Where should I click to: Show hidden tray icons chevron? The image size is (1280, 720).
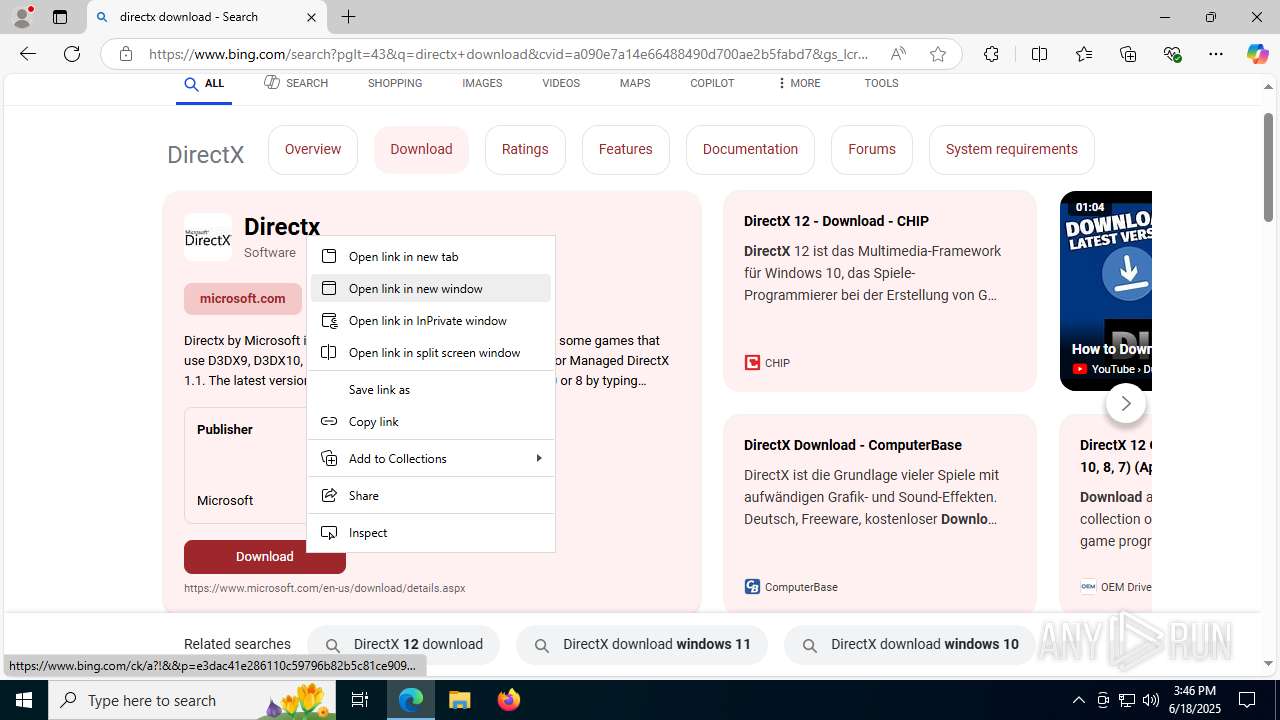(x=1078, y=700)
